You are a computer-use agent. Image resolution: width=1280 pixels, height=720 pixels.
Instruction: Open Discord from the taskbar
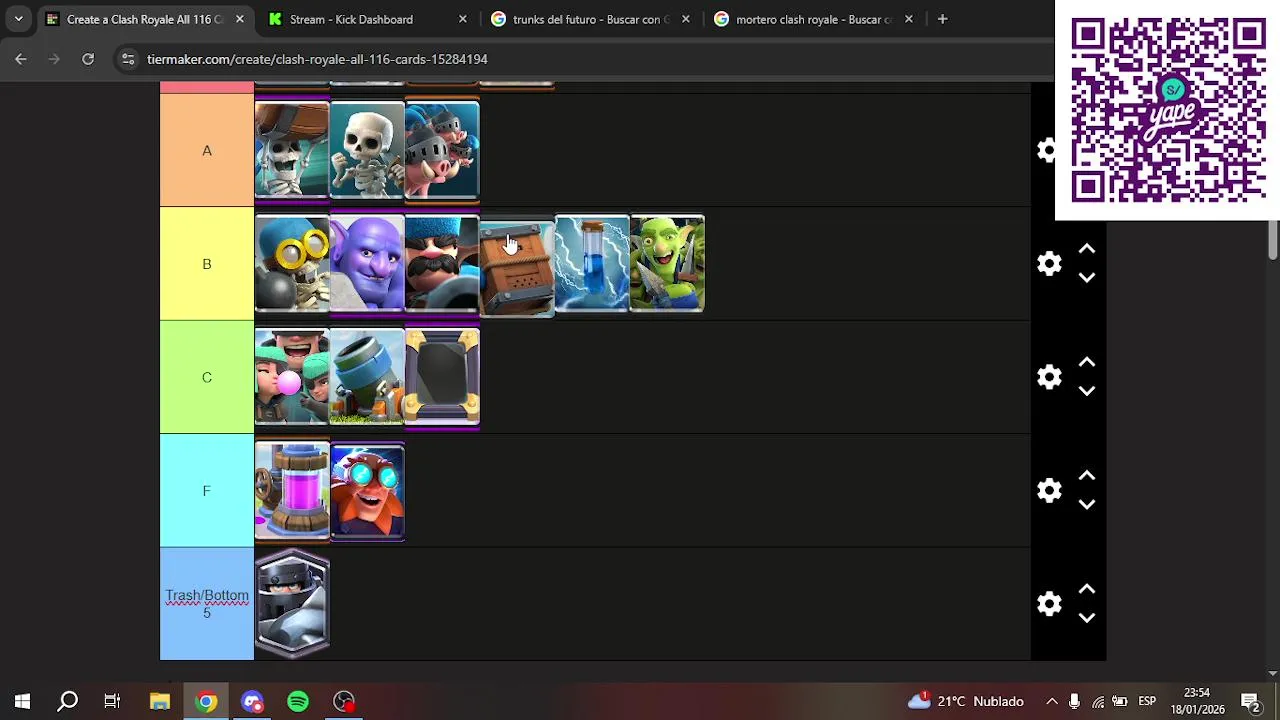252,701
